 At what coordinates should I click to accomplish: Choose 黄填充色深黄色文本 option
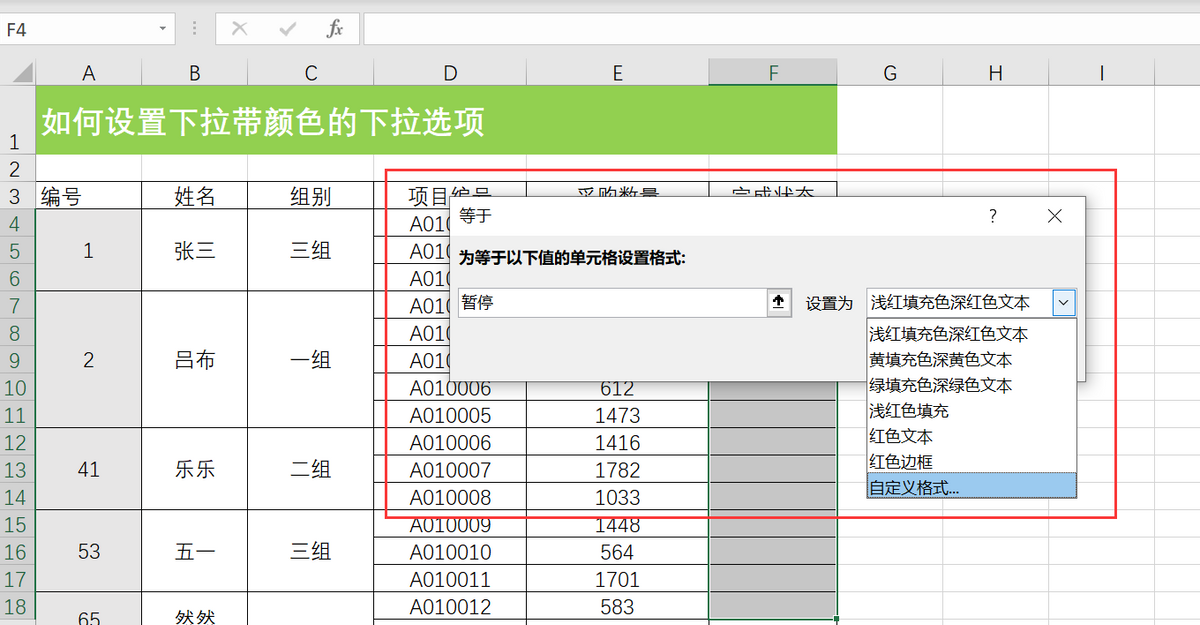971,360
